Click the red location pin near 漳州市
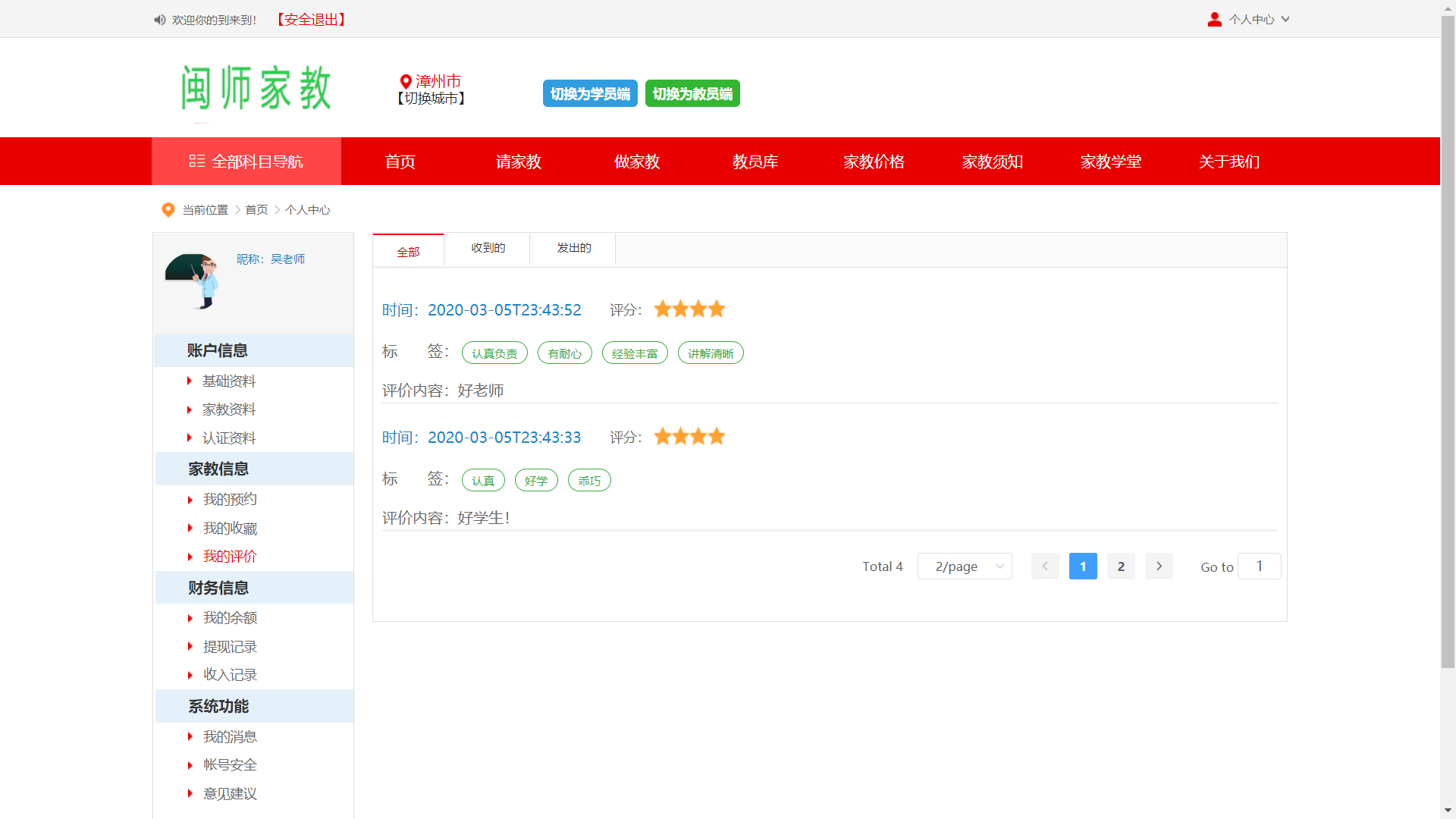 pyautogui.click(x=406, y=81)
